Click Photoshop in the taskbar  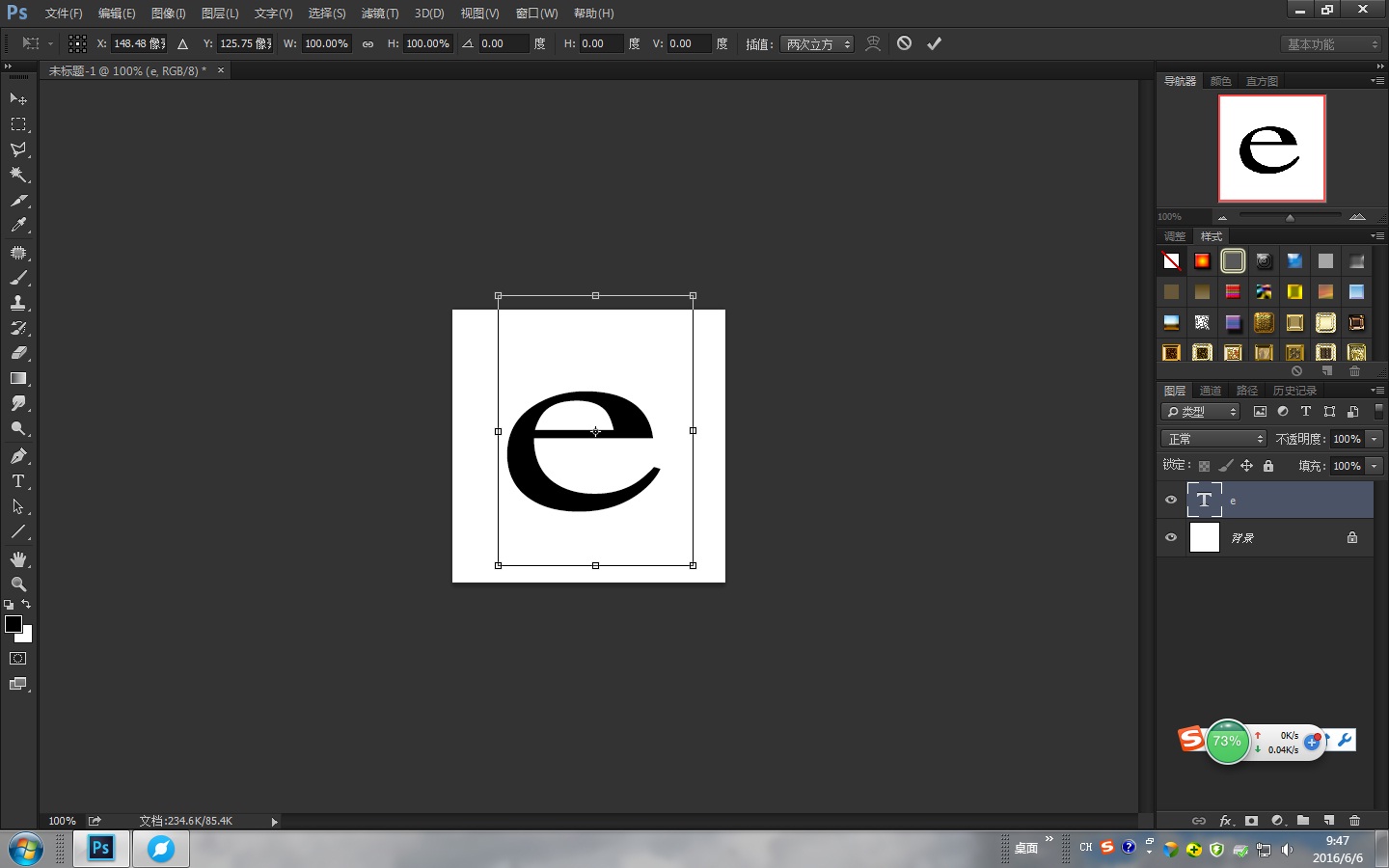point(101,849)
